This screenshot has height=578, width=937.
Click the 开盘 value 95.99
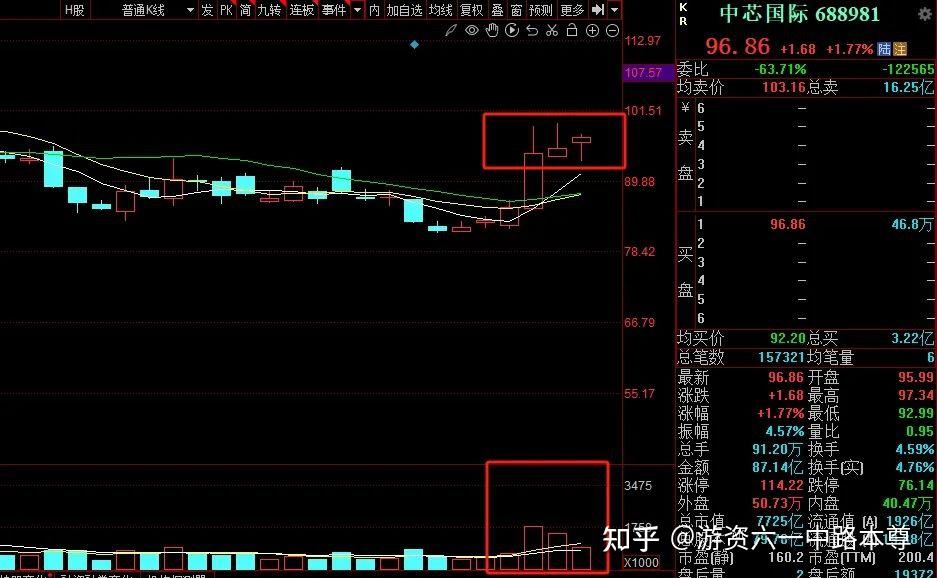[915, 377]
